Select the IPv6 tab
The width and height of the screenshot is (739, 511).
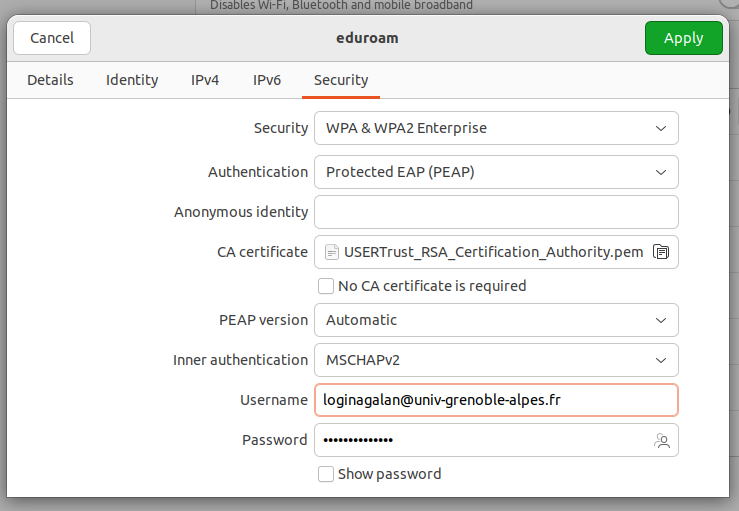[x=267, y=80]
